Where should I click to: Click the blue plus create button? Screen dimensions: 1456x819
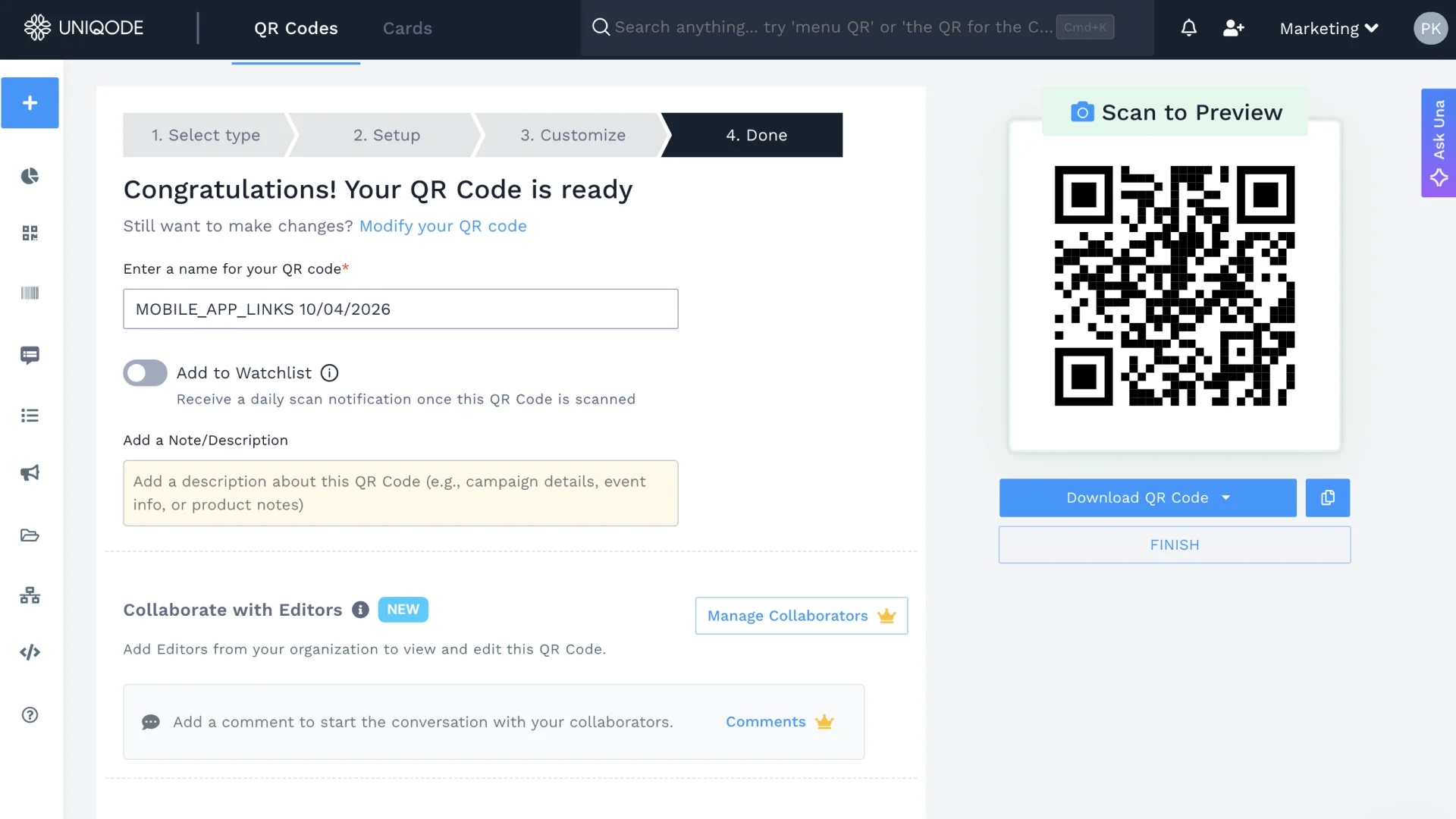pos(30,102)
